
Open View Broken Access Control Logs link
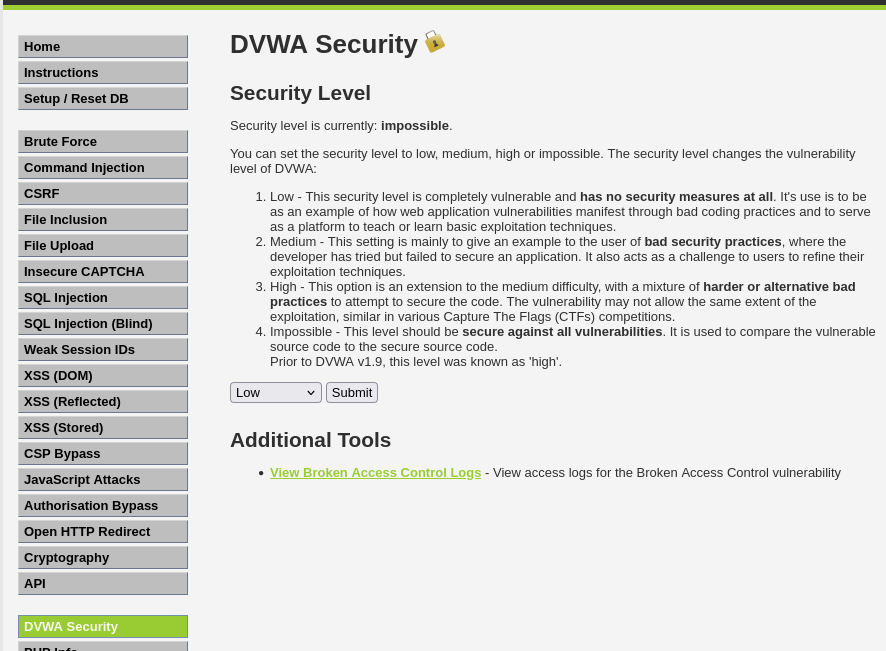(375, 472)
